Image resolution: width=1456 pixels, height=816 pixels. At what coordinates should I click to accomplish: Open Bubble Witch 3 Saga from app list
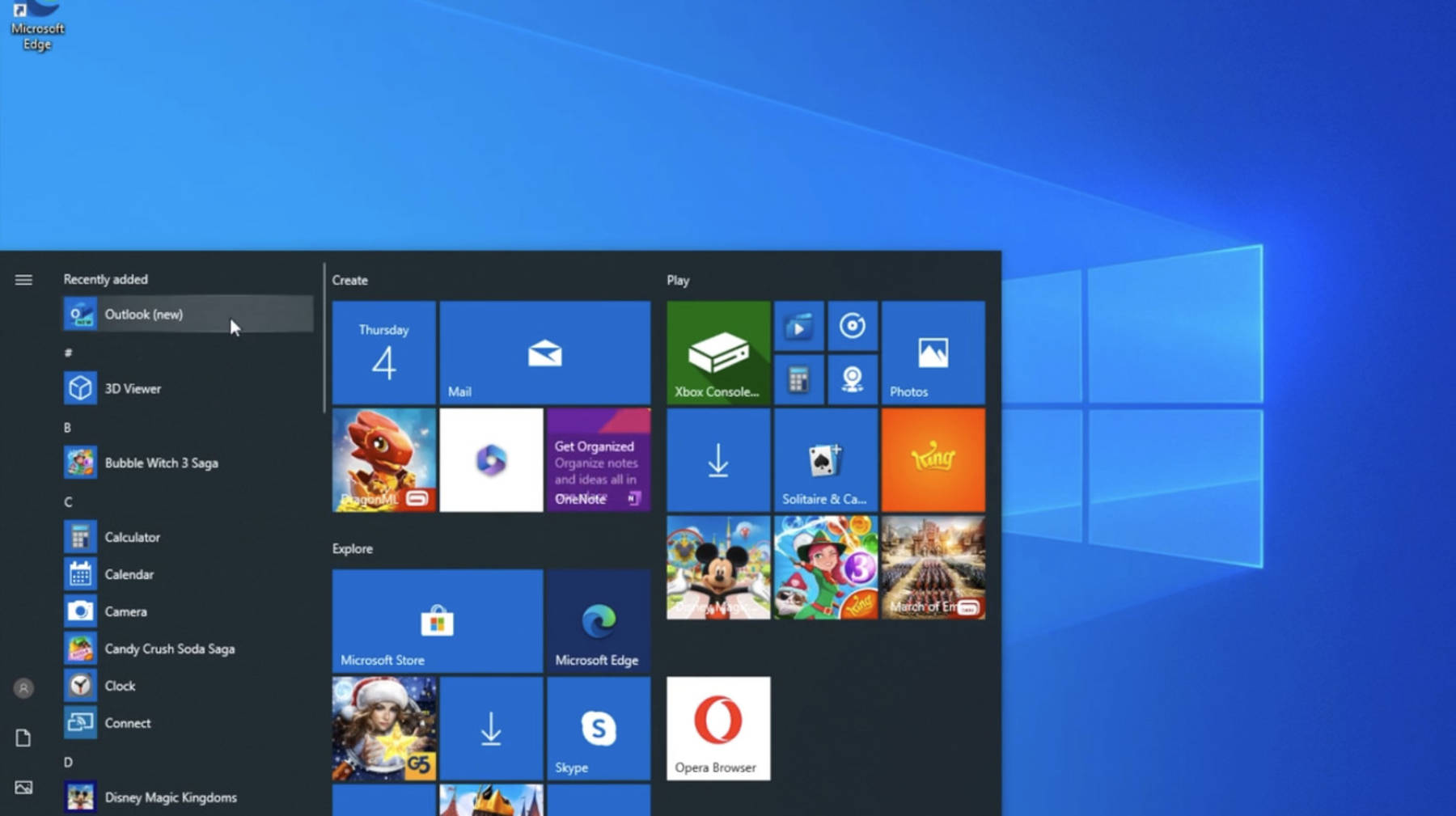(x=188, y=463)
